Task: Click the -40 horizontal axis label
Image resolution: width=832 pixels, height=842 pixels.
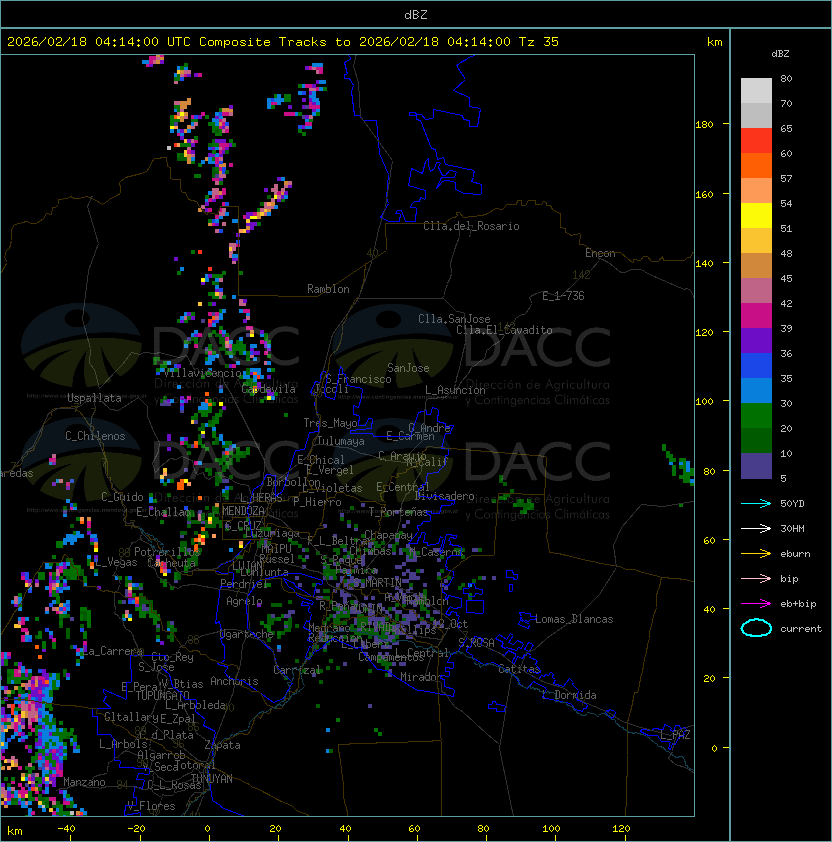Action: click(x=67, y=829)
